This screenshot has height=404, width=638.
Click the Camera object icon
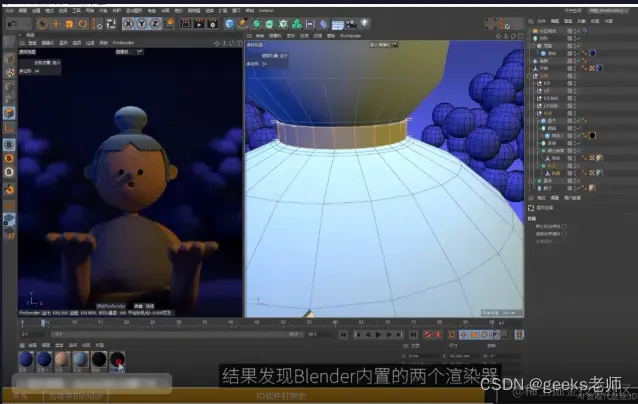pos(351,24)
